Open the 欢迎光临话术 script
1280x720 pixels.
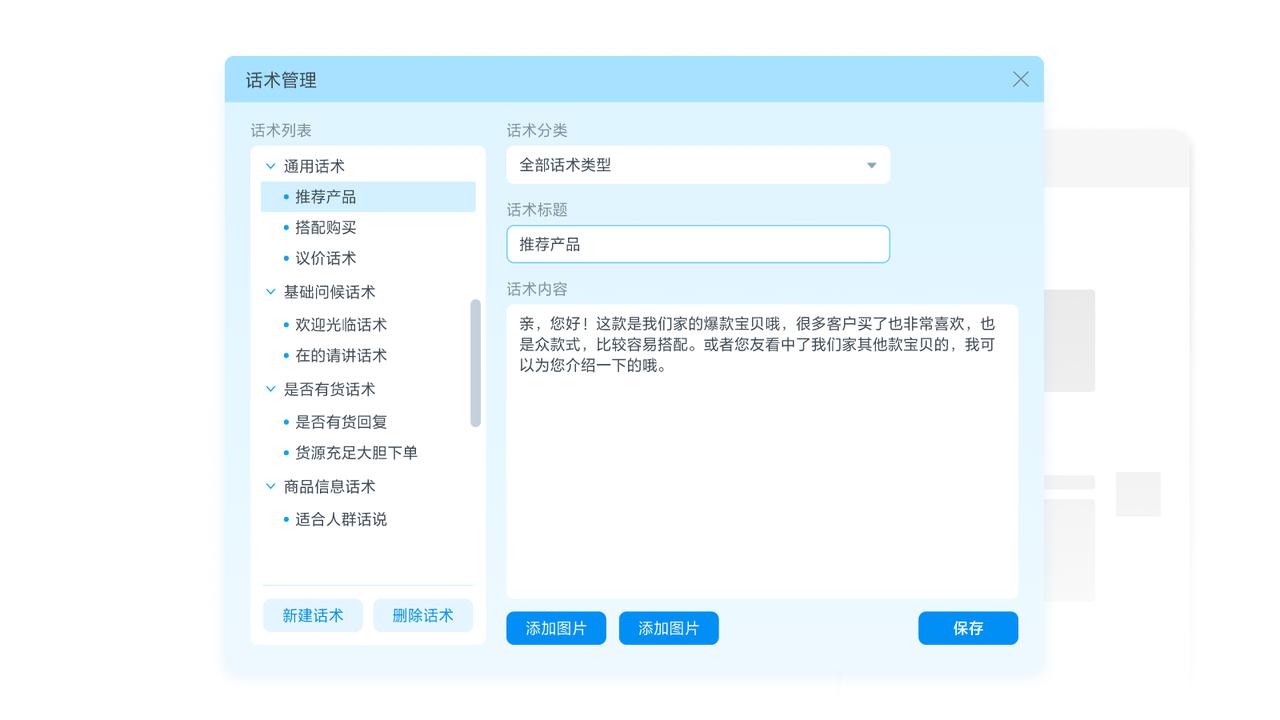[341, 324]
